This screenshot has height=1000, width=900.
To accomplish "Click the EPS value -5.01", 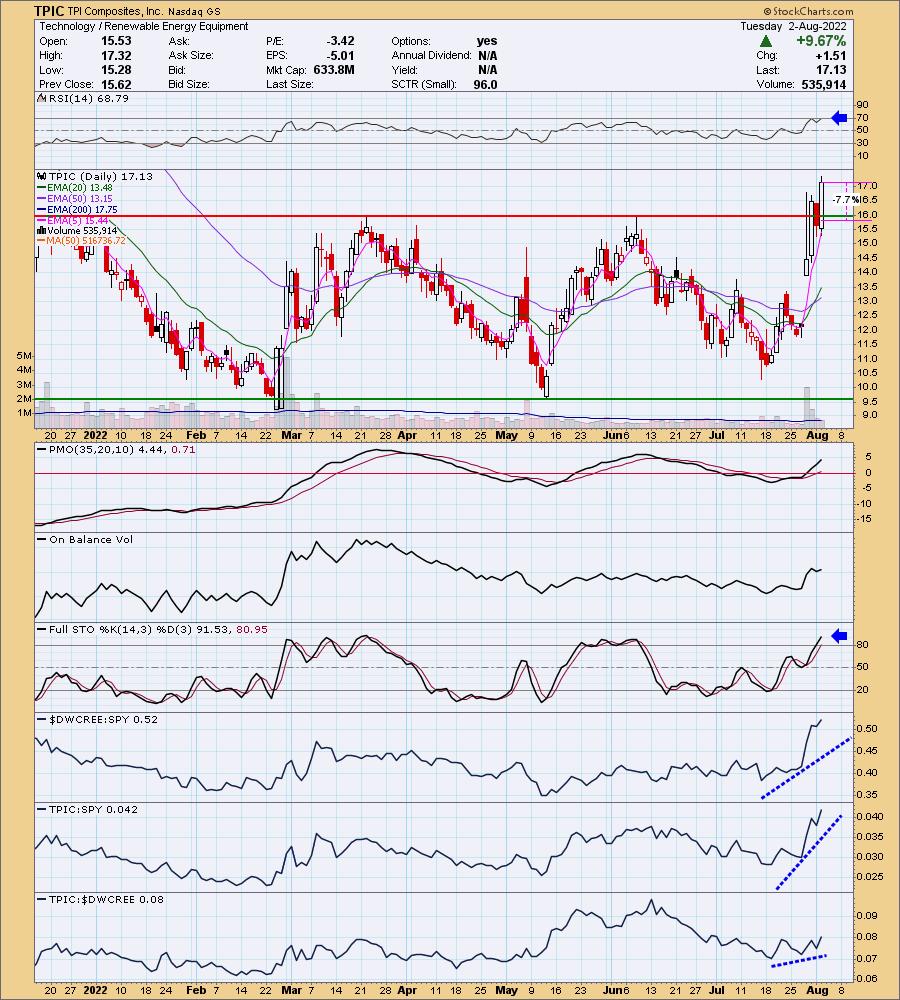I will click(340, 55).
